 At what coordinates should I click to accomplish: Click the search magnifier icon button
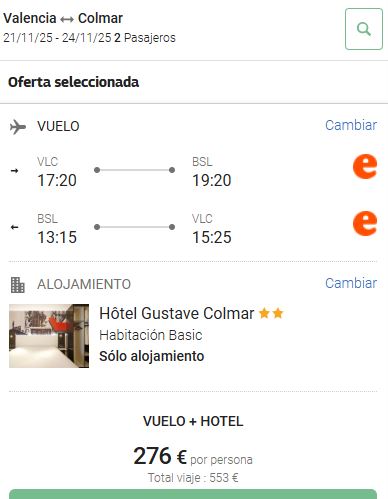(x=364, y=29)
